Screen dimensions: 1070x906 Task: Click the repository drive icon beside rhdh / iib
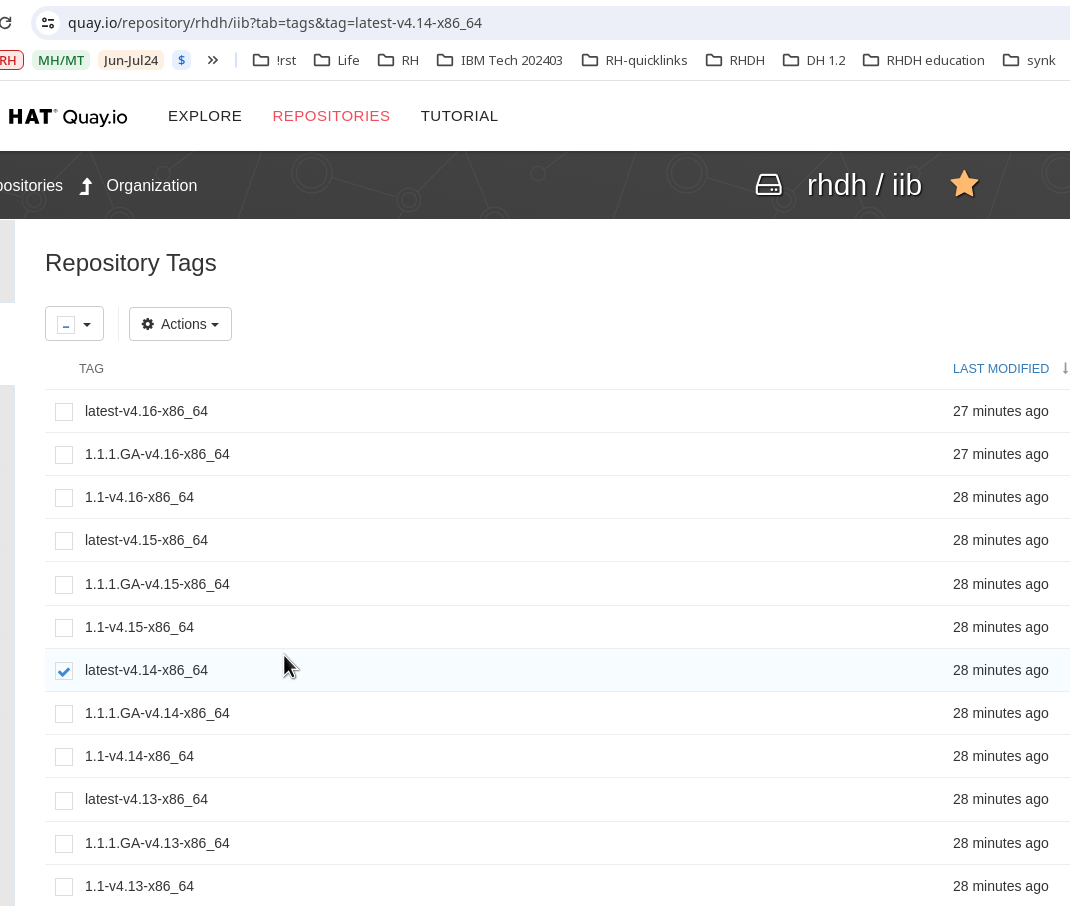click(x=768, y=185)
